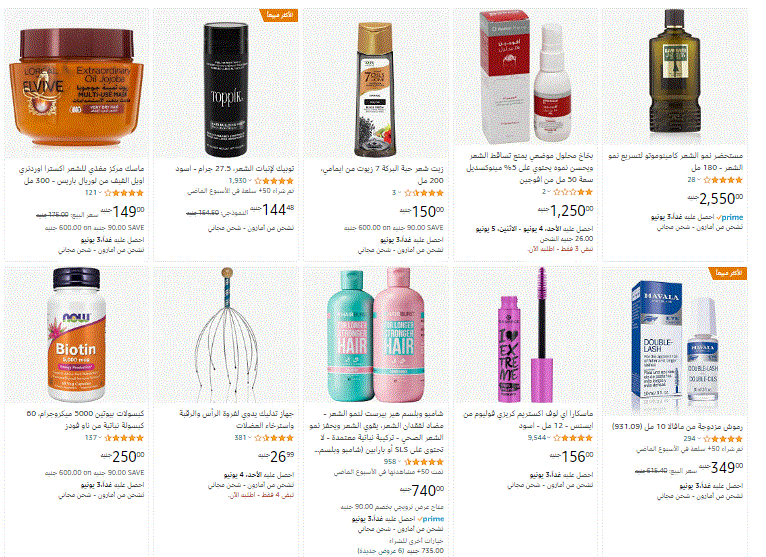Open the Biotin 5000 mcg capsules title link
The image size is (766, 557).
tap(85, 420)
